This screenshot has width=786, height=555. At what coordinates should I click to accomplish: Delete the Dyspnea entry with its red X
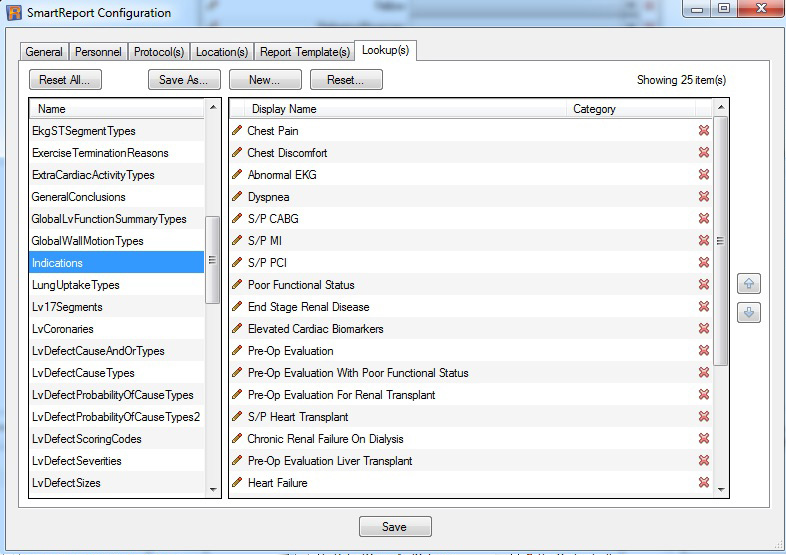tap(704, 196)
